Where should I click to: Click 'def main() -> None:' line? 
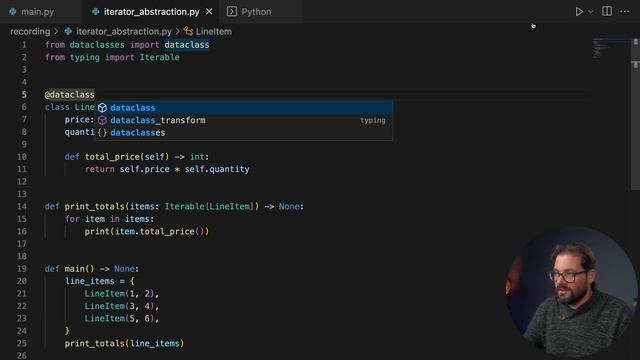point(92,269)
